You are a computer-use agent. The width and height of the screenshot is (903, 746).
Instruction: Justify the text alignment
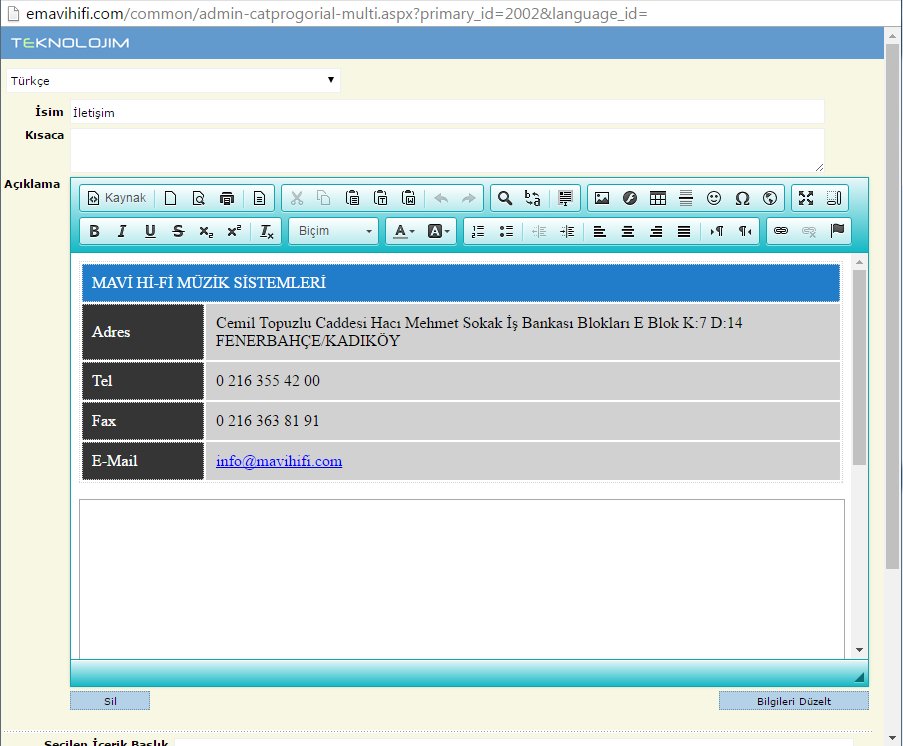[684, 232]
